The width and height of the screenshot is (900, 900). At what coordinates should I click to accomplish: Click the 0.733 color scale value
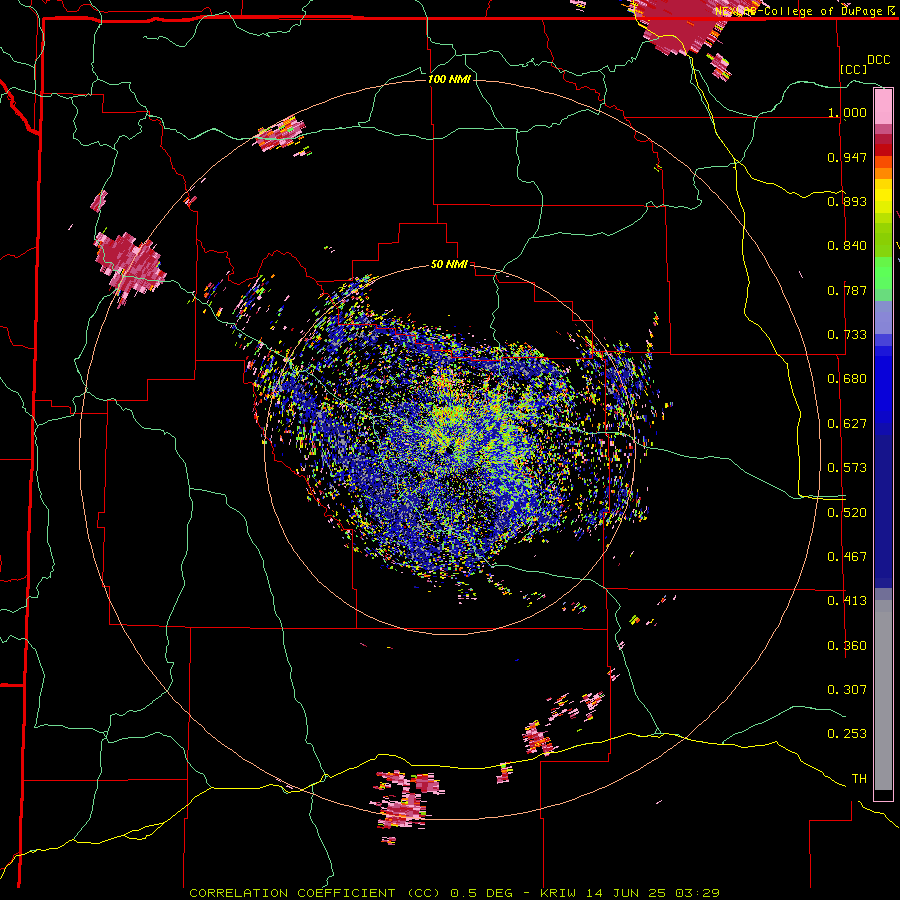[847, 335]
